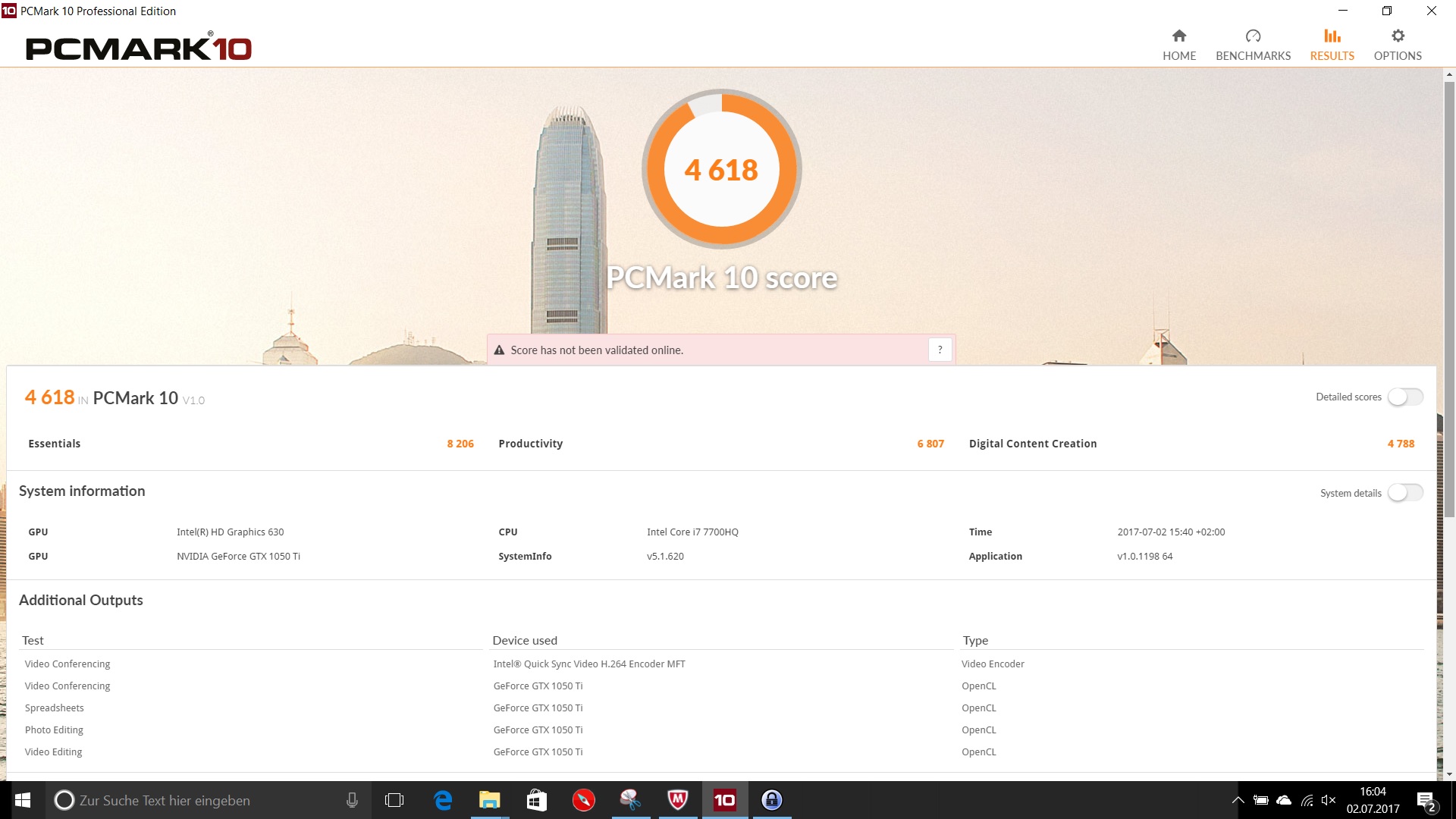Image resolution: width=1456 pixels, height=819 pixels.
Task: Open the Home section icon
Action: [1178, 36]
